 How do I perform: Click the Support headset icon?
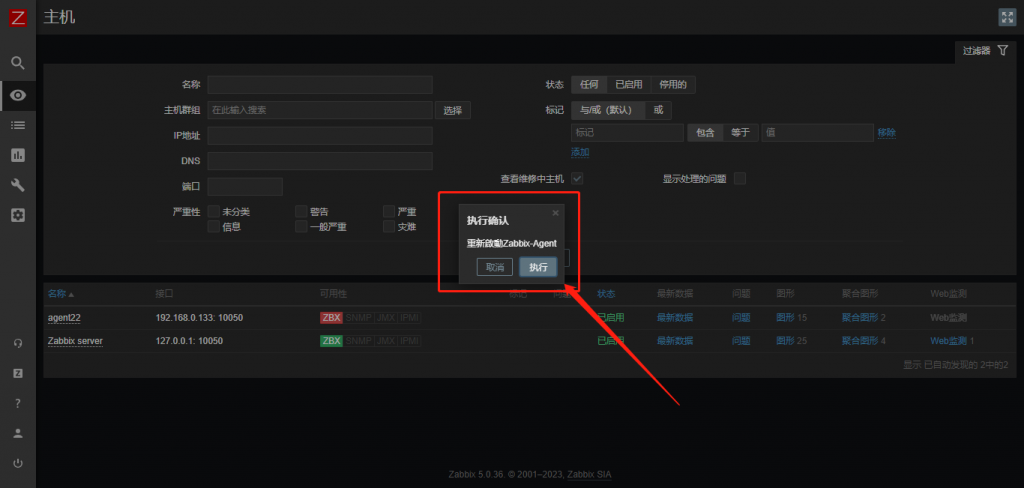coord(18,344)
